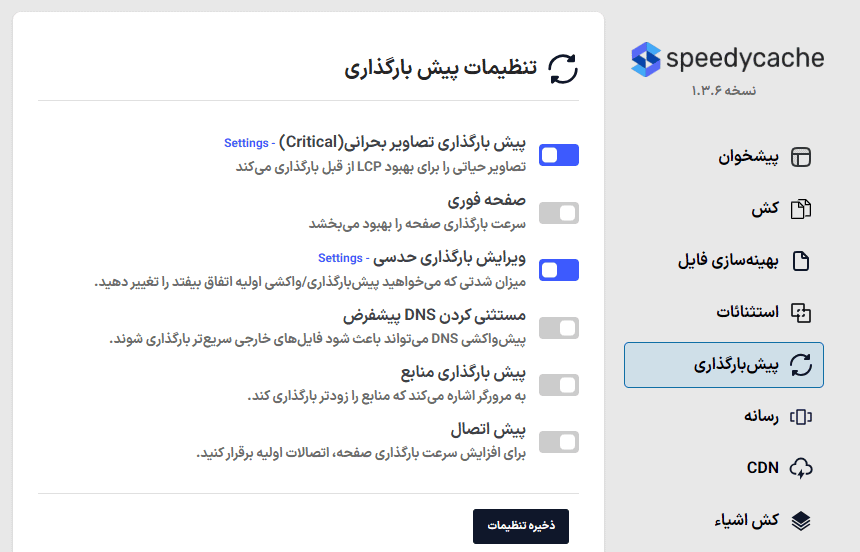Click the Cache (کش) pages icon
860x552 pixels.
click(x=801, y=209)
